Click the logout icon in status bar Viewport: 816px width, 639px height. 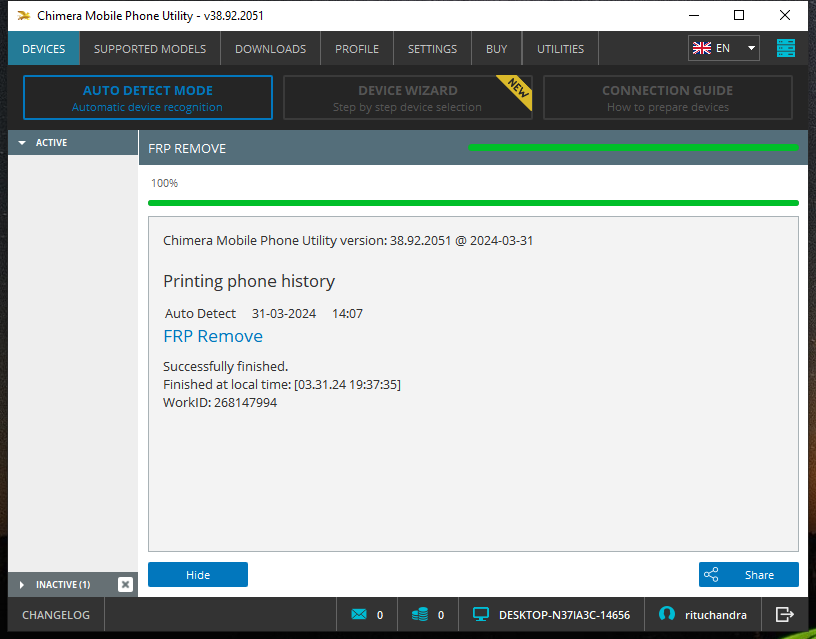pyautogui.click(x=784, y=615)
